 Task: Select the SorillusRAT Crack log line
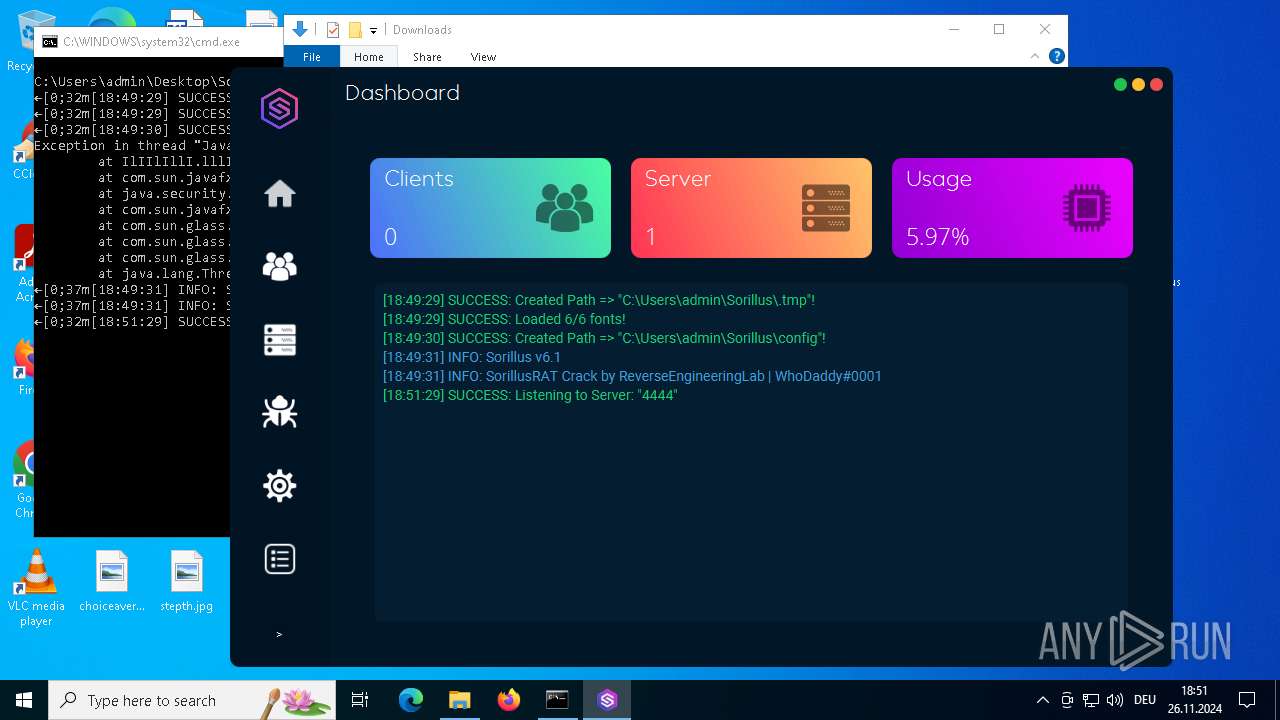632,376
